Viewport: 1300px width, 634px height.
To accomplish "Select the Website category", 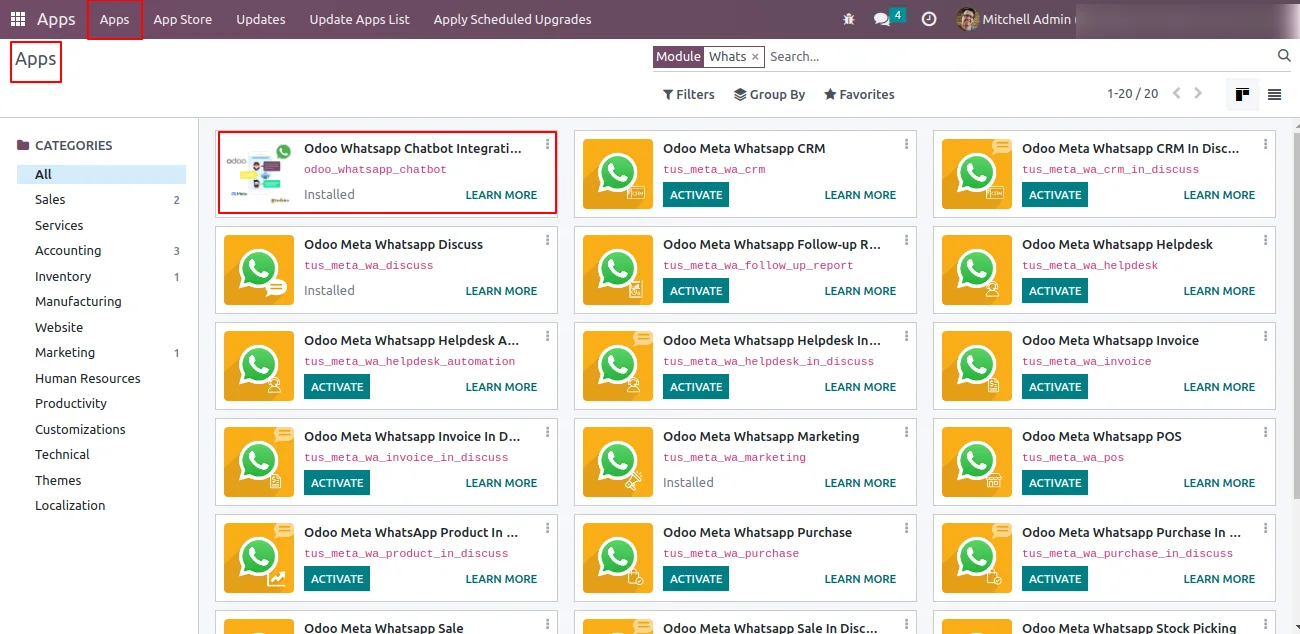I will tap(101, 327).
